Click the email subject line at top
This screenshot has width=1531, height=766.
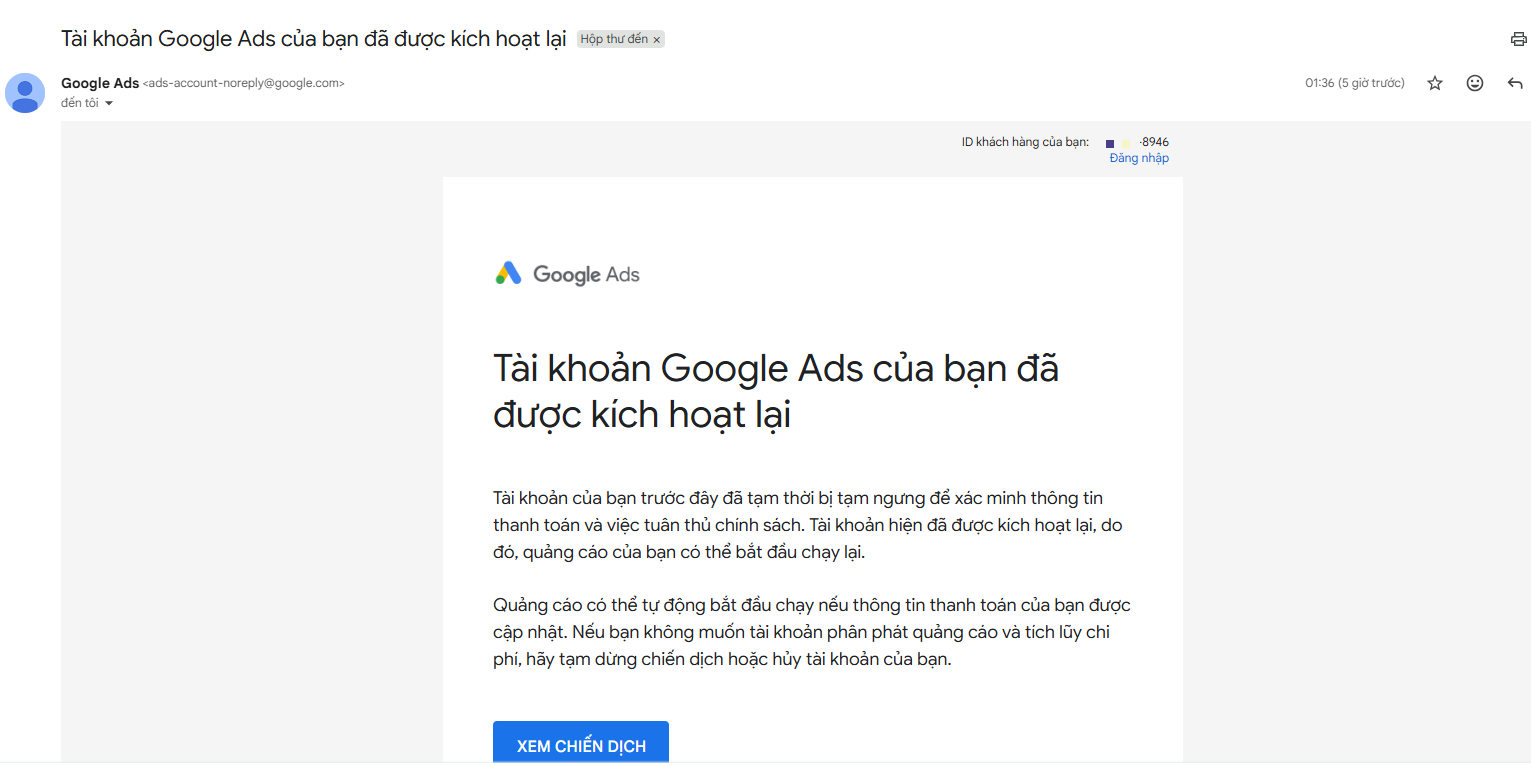314,39
